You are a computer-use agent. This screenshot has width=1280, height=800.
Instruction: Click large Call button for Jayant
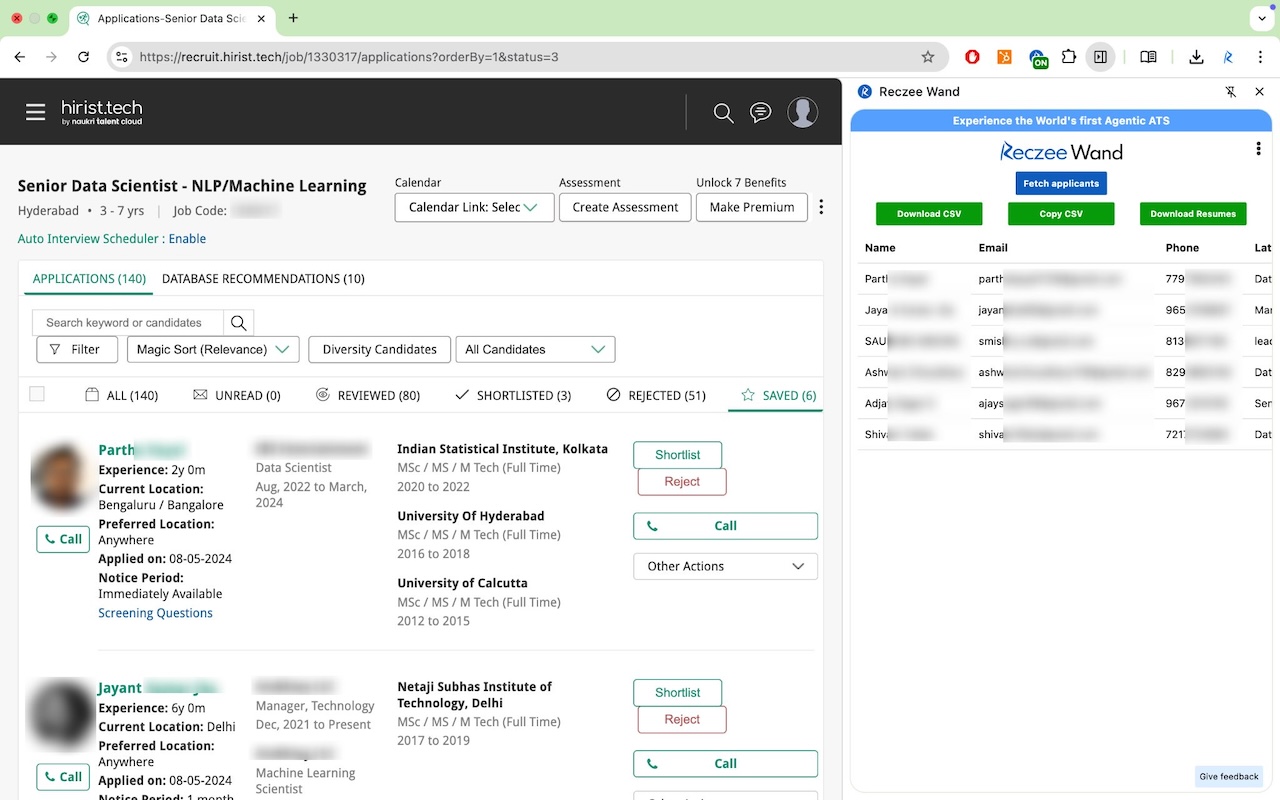(725, 764)
